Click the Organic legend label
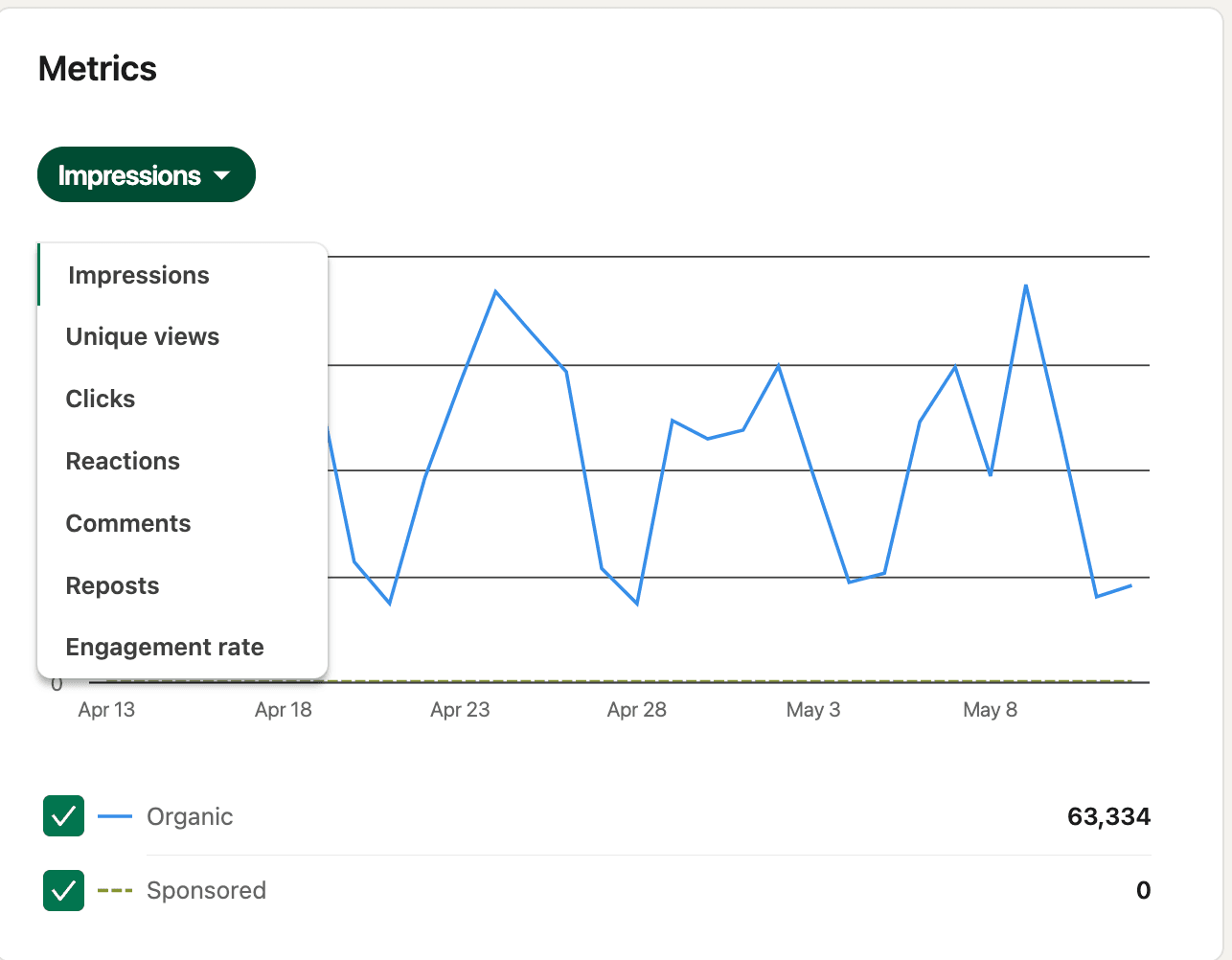Screen dimensions: 1232x960 tap(189, 816)
